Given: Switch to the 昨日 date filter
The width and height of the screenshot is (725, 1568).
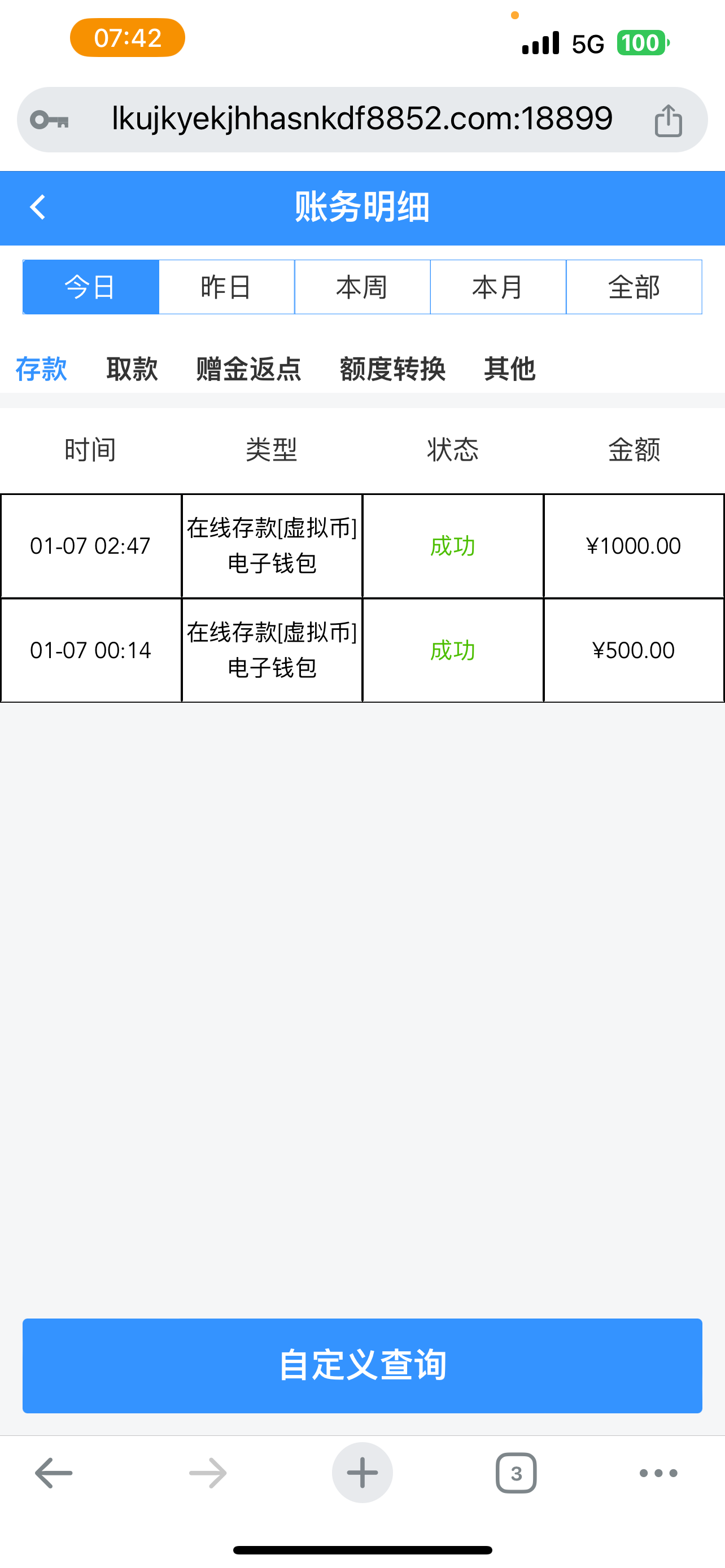Looking at the screenshot, I should [226, 287].
